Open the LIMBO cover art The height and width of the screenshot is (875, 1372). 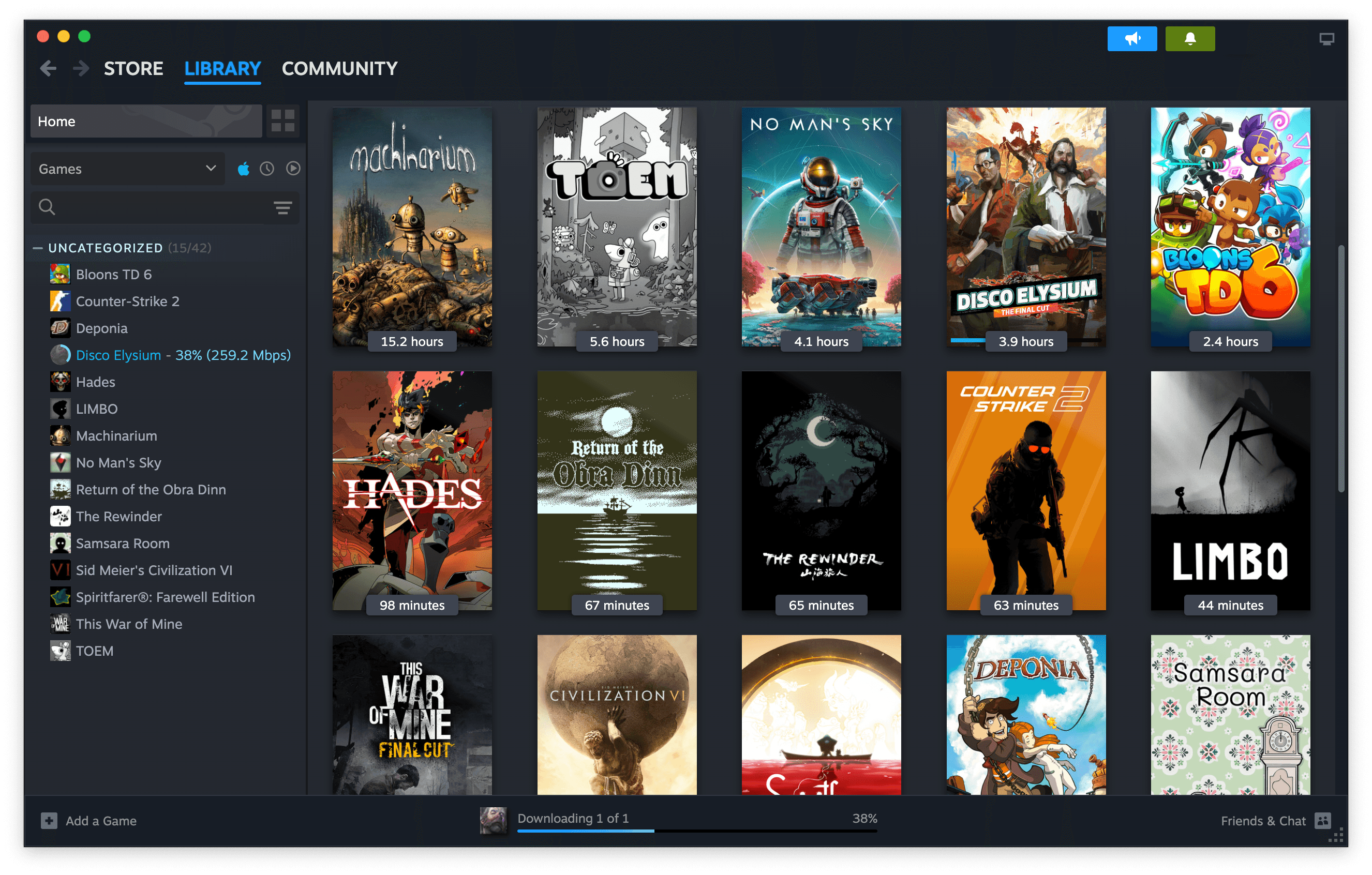click(1230, 490)
